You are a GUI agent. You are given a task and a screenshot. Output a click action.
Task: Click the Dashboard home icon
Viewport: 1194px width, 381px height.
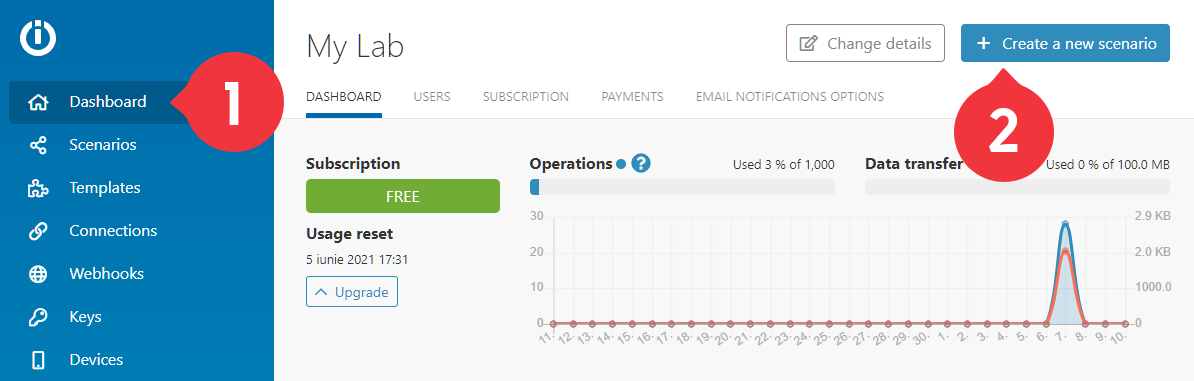pyautogui.click(x=38, y=102)
